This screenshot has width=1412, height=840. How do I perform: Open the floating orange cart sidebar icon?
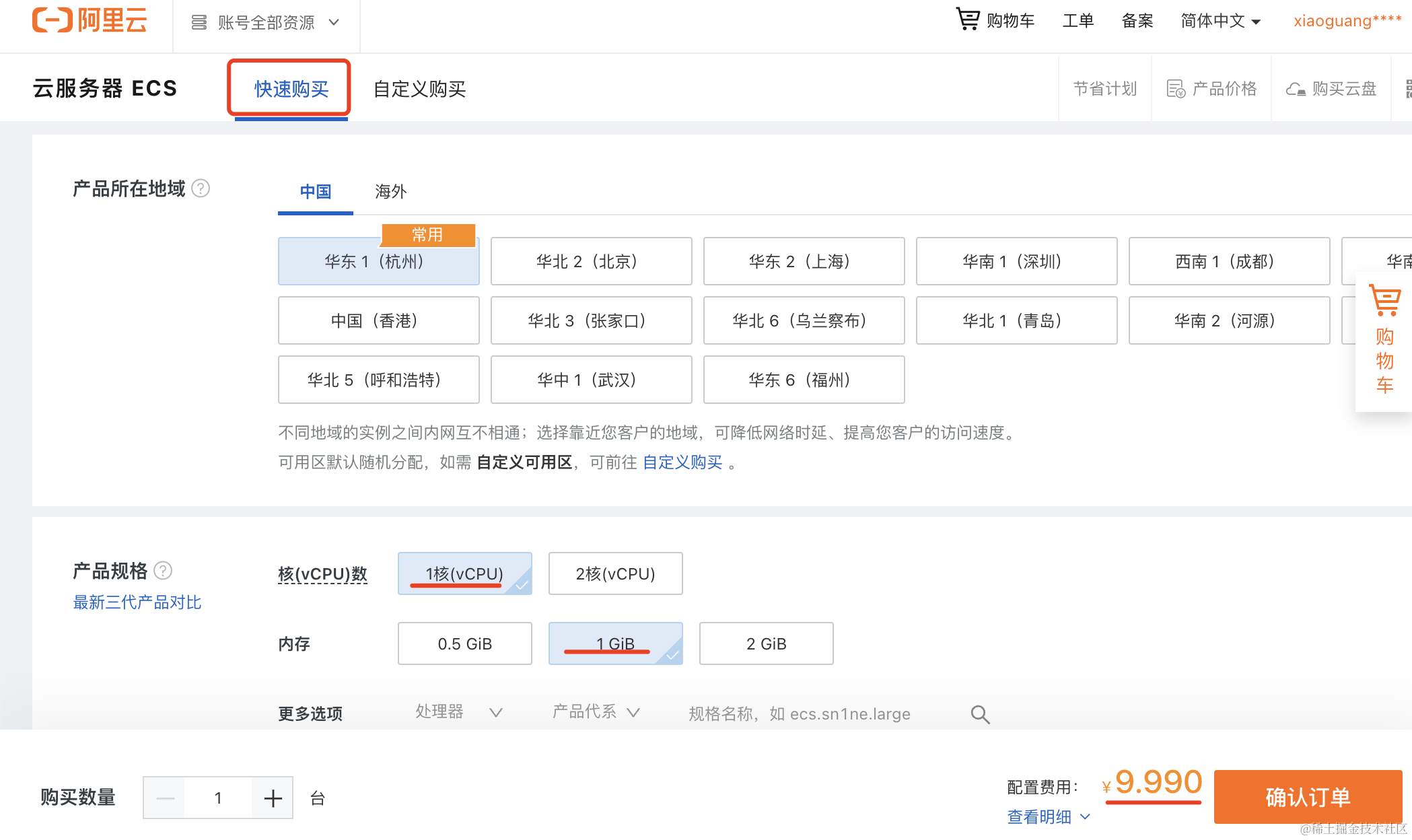click(1384, 301)
